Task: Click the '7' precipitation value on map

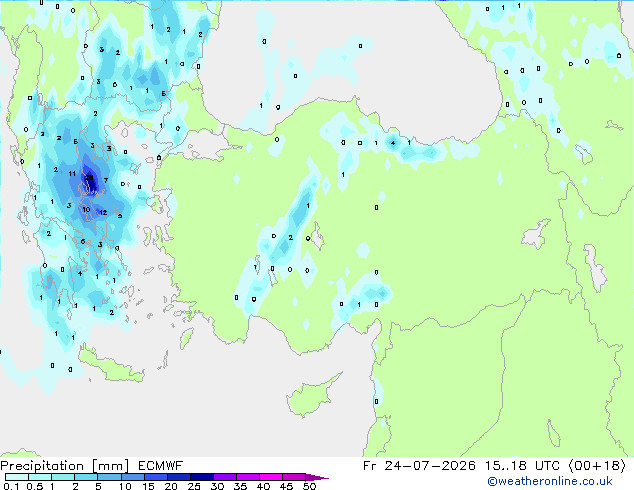Action: pyautogui.click(x=106, y=180)
